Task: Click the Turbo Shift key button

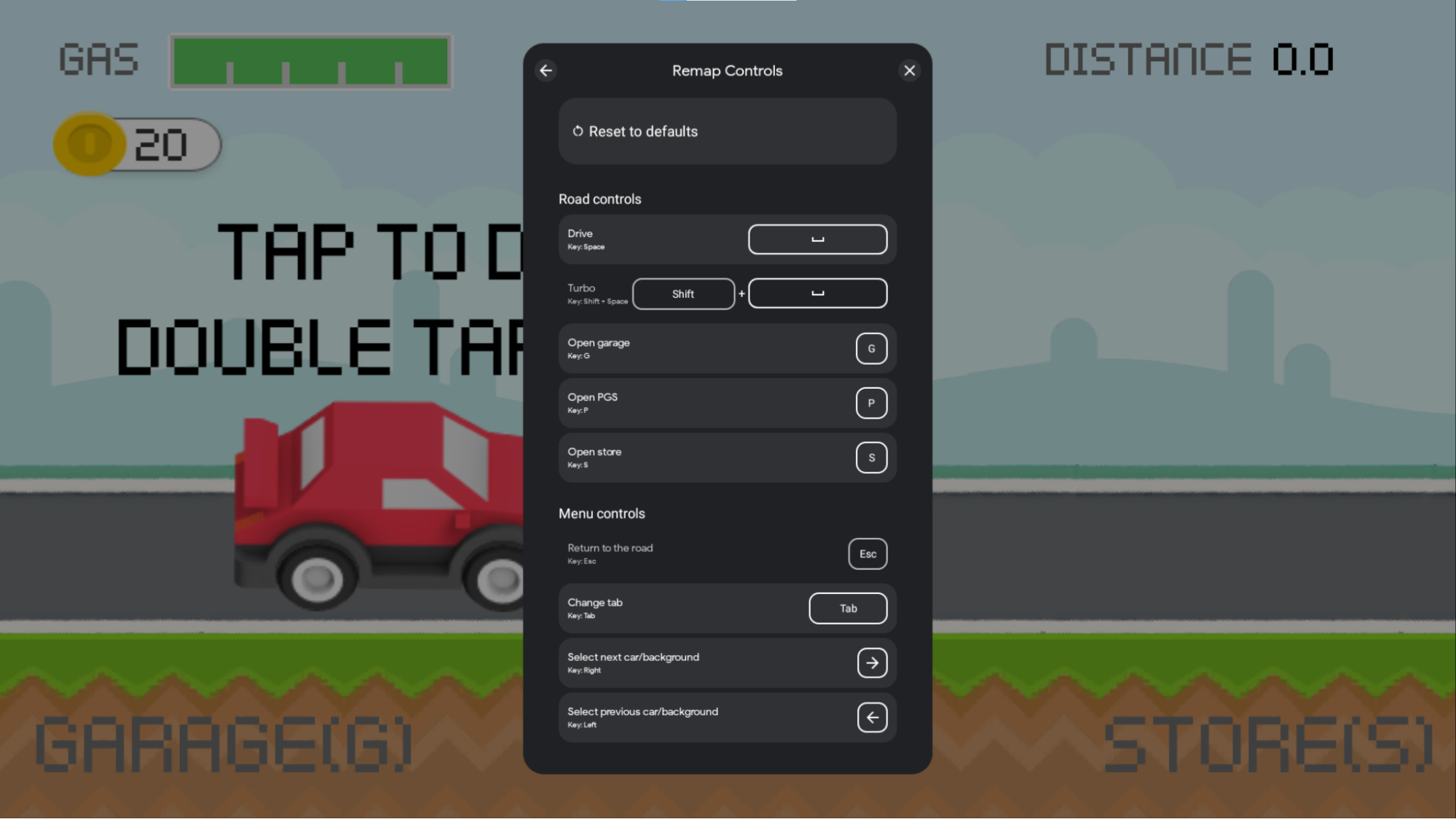Action: pos(683,293)
